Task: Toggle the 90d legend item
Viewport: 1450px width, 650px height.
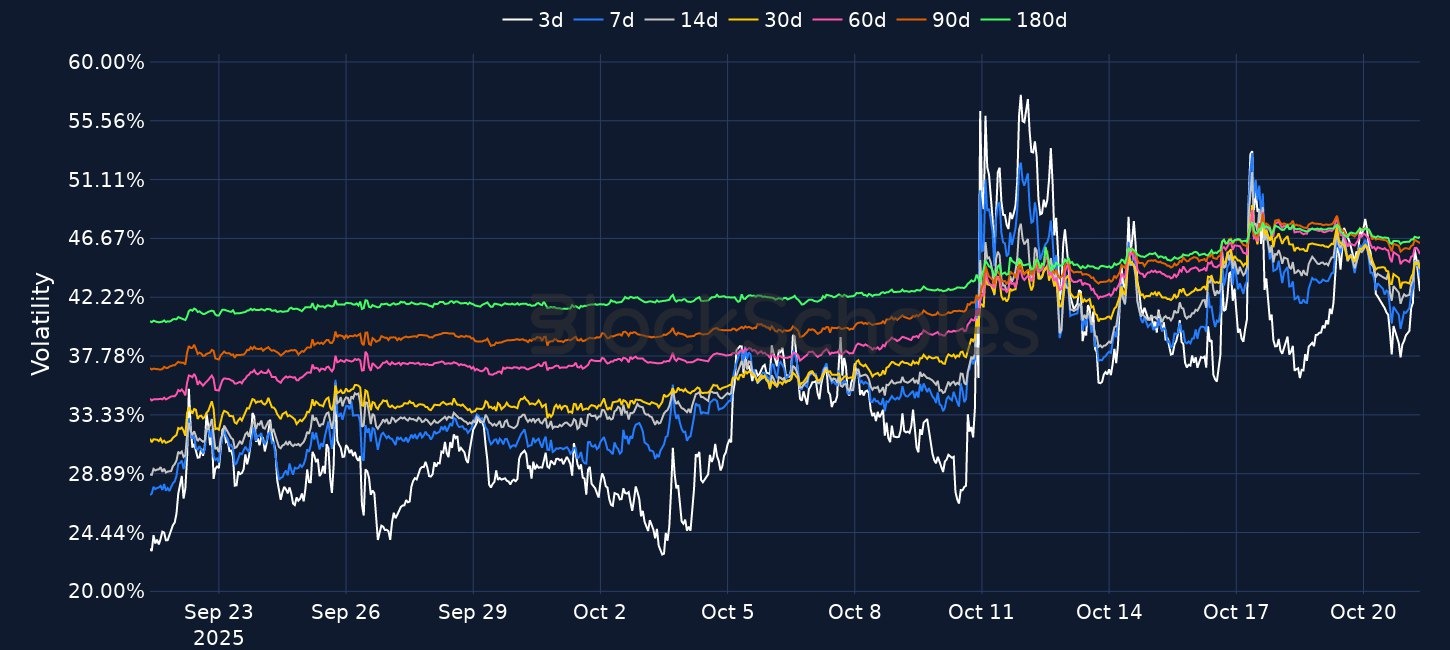Action: (x=933, y=20)
